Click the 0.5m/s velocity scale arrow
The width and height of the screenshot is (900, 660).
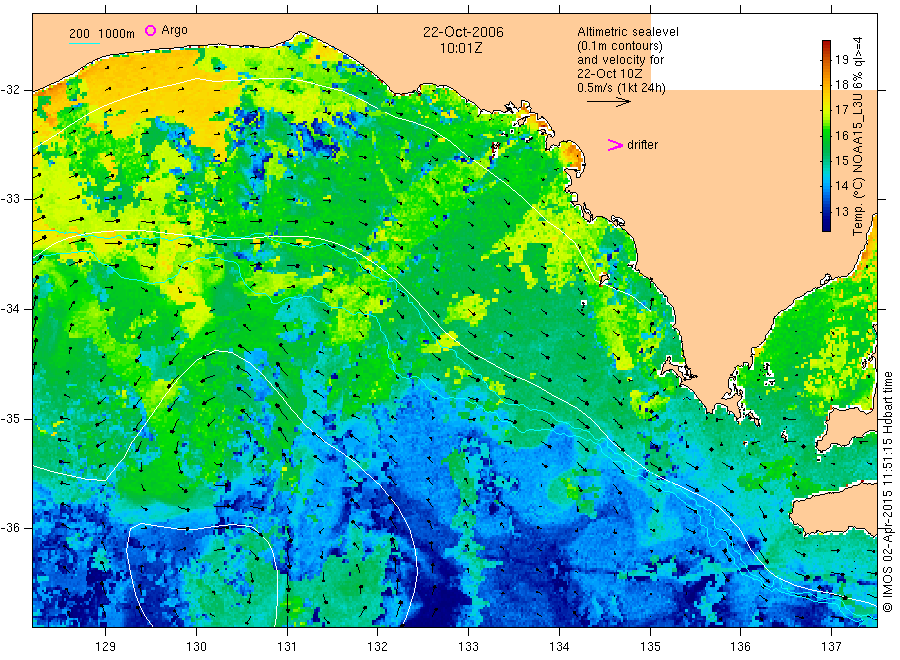tap(609, 102)
